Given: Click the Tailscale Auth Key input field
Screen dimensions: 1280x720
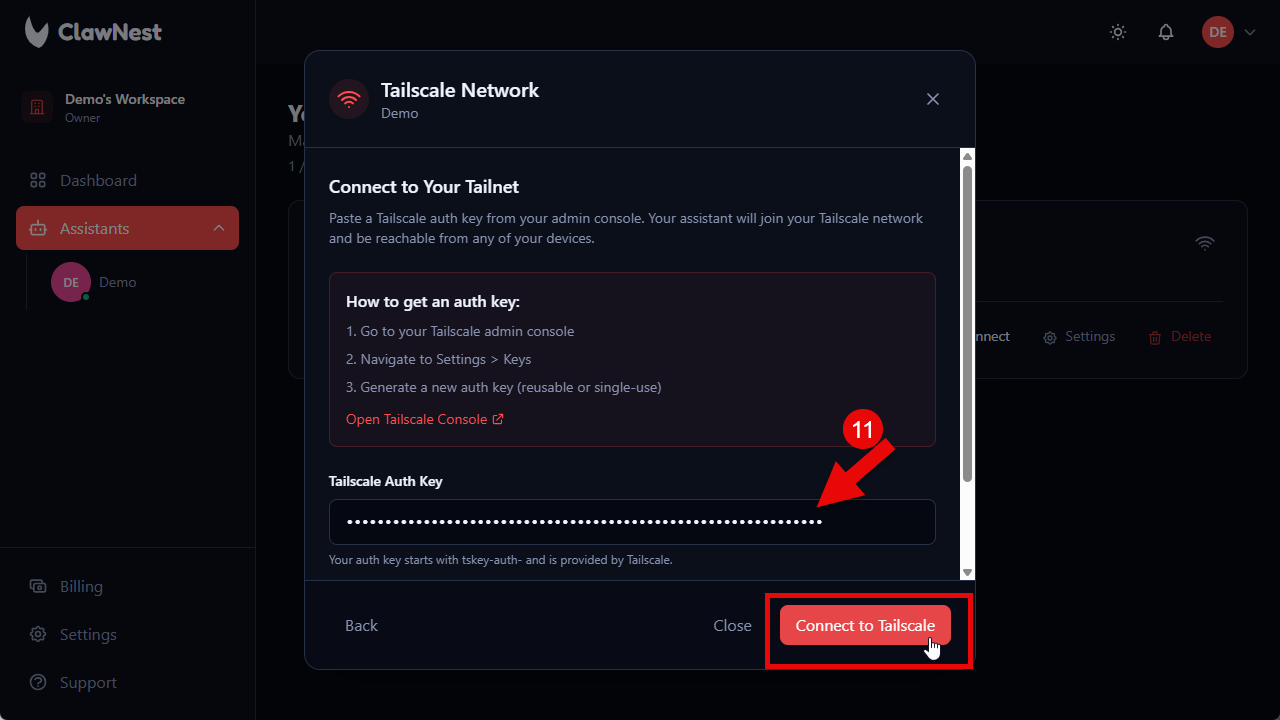Looking at the screenshot, I should (632, 521).
